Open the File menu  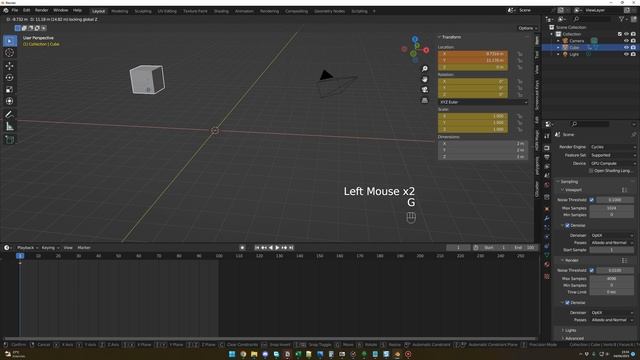15,10
